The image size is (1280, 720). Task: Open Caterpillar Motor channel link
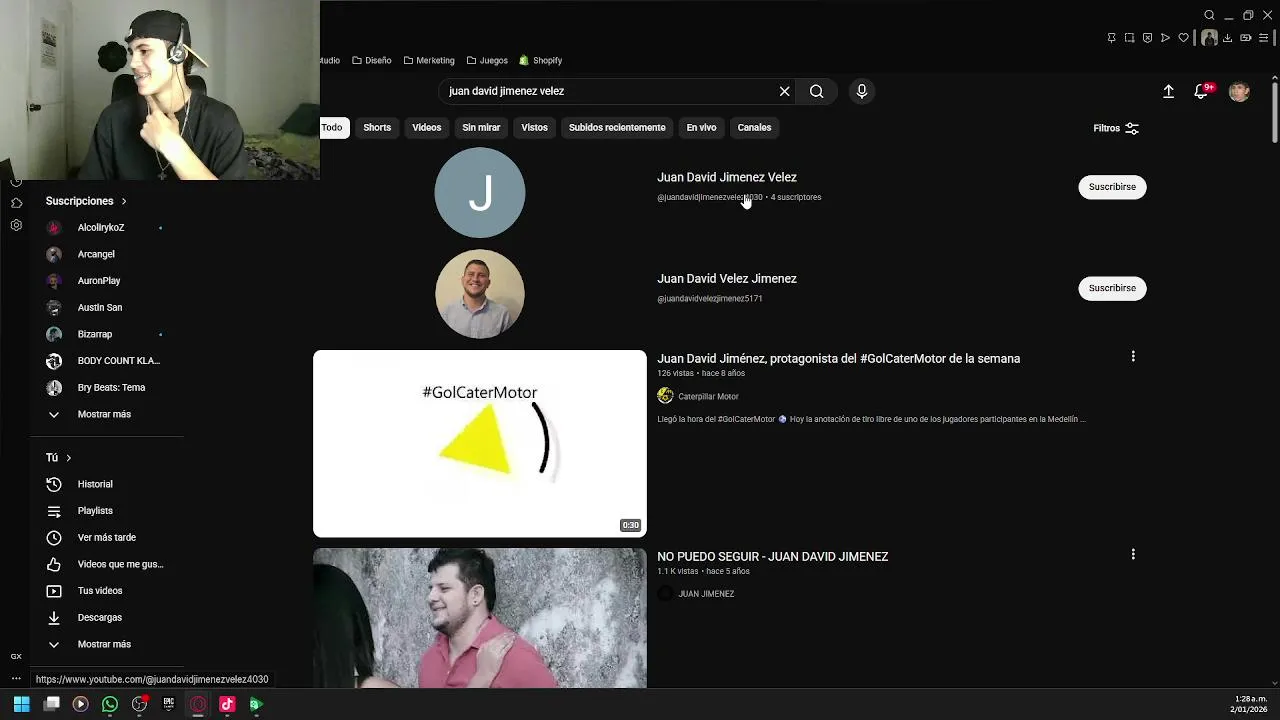click(708, 396)
